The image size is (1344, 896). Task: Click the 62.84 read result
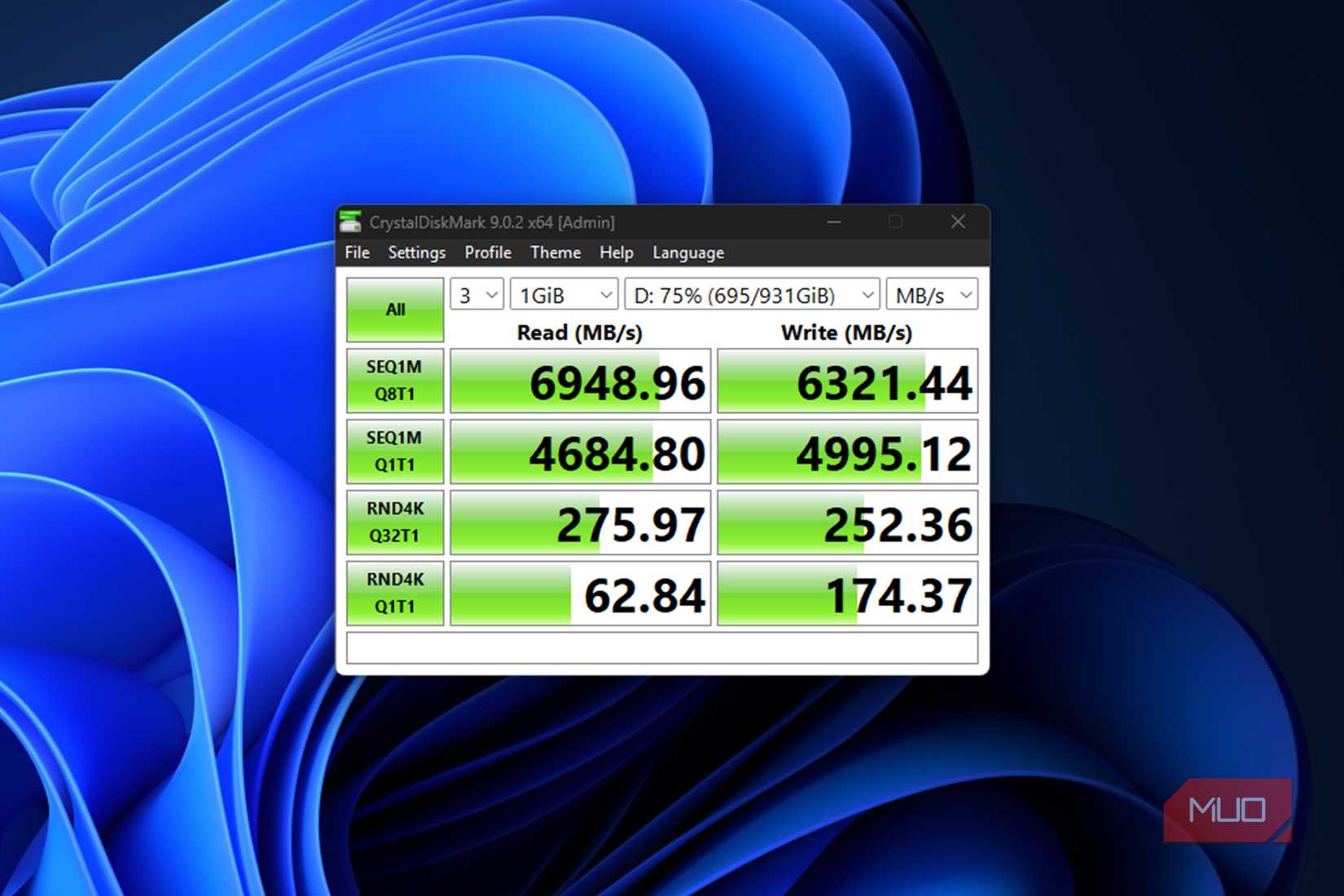point(581,594)
